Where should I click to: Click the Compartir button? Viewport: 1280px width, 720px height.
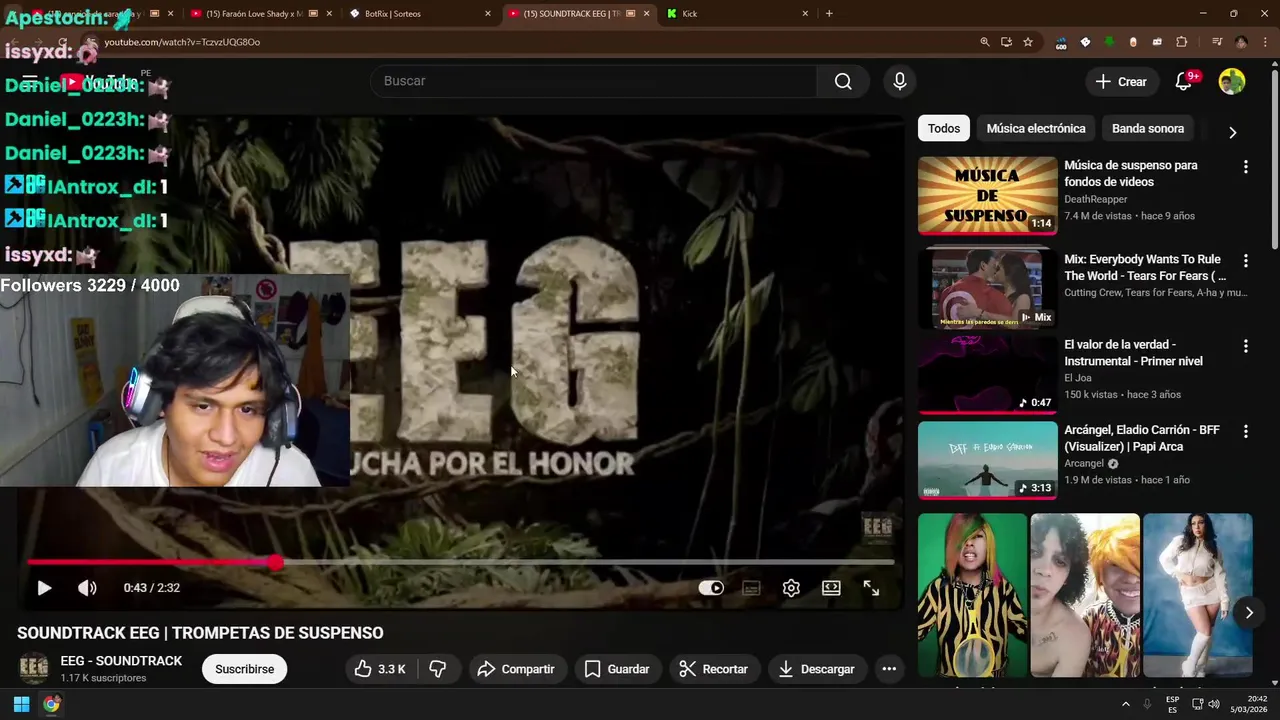click(x=516, y=669)
